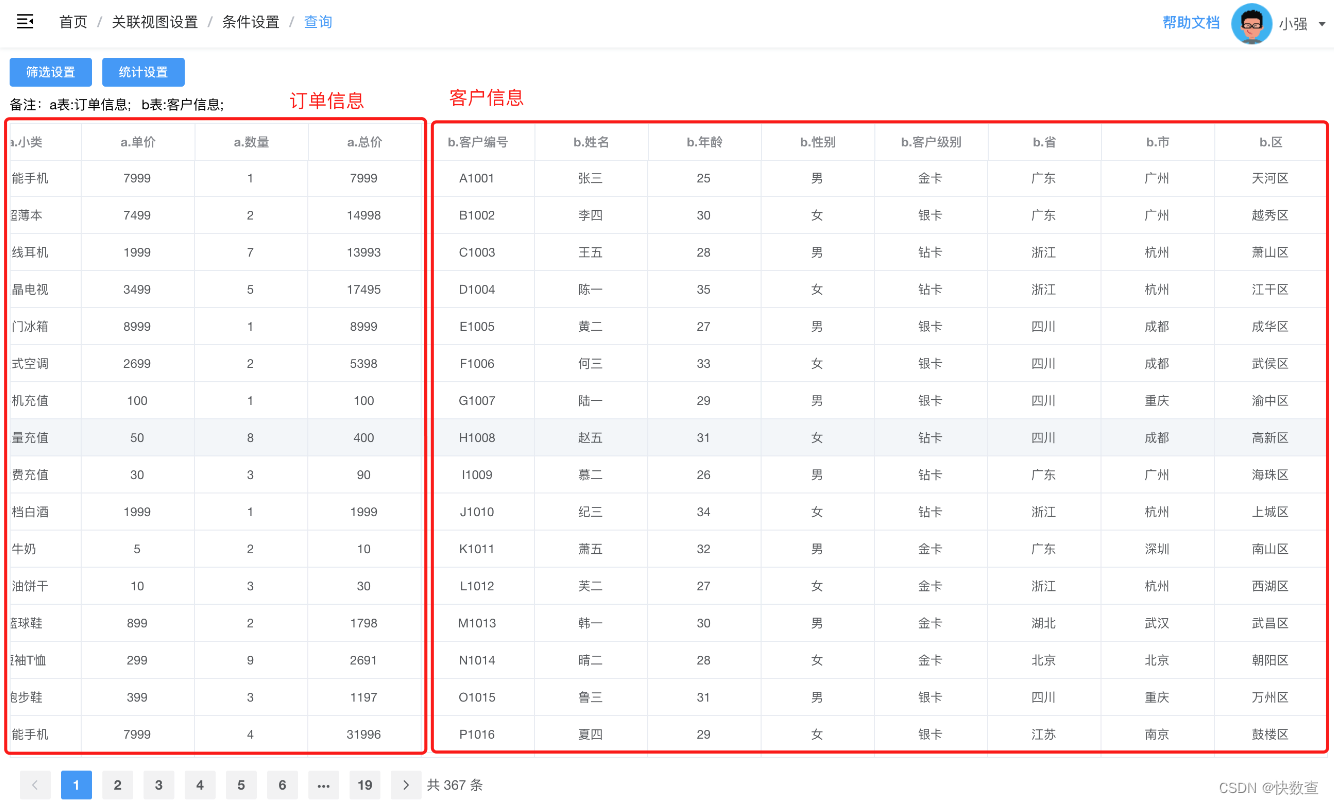Select the district cell 天河区

(x=1270, y=178)
